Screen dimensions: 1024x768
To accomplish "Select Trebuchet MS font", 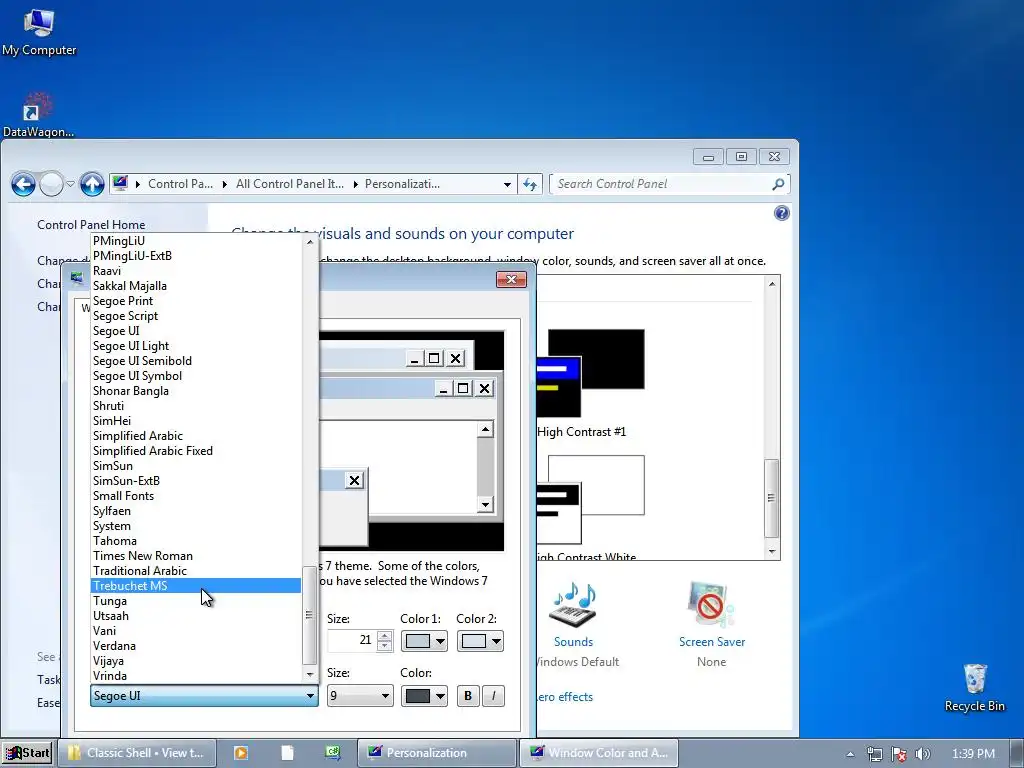I will click(195, 586).
